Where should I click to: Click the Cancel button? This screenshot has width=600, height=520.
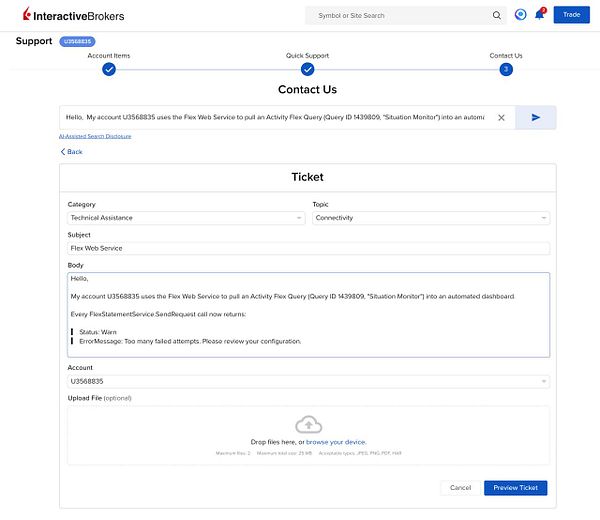point(460,488)
